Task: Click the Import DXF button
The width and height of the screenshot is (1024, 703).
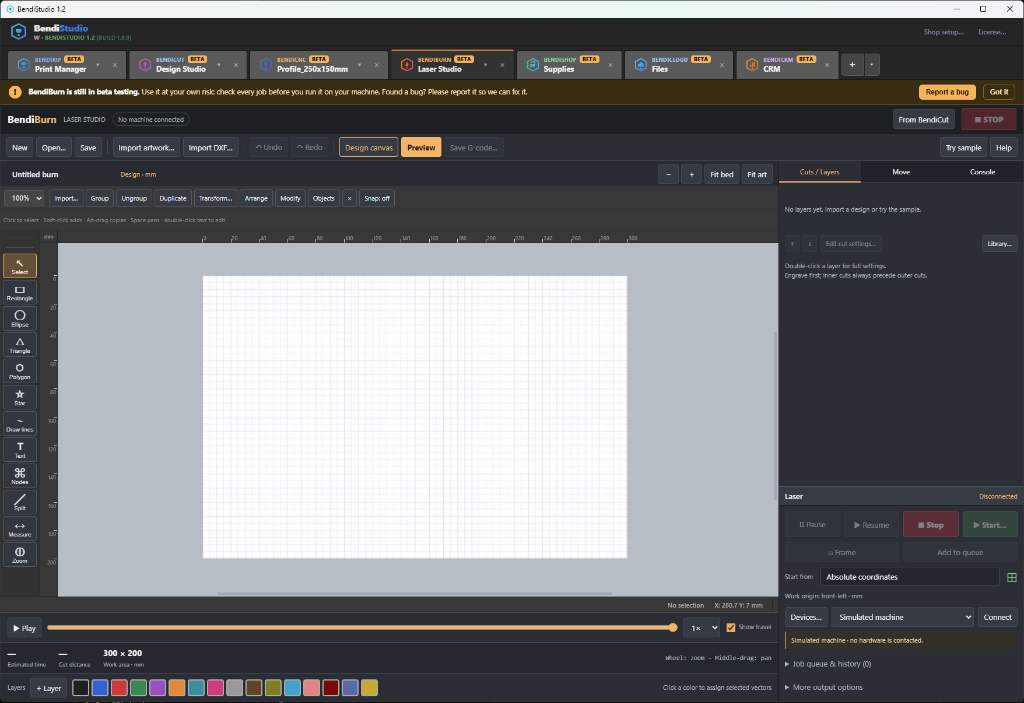Action: [x=210, y=148]
